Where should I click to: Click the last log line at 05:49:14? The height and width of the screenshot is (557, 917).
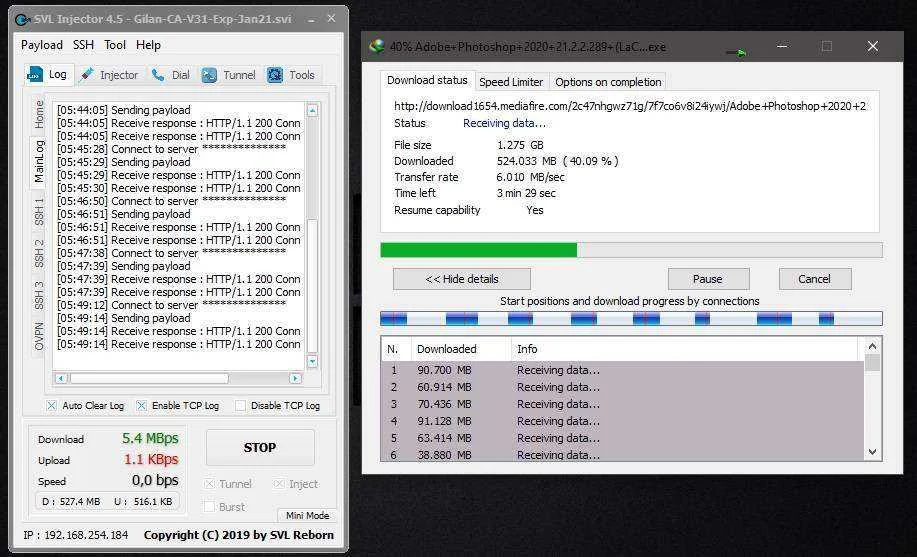[x=179, y=344]
